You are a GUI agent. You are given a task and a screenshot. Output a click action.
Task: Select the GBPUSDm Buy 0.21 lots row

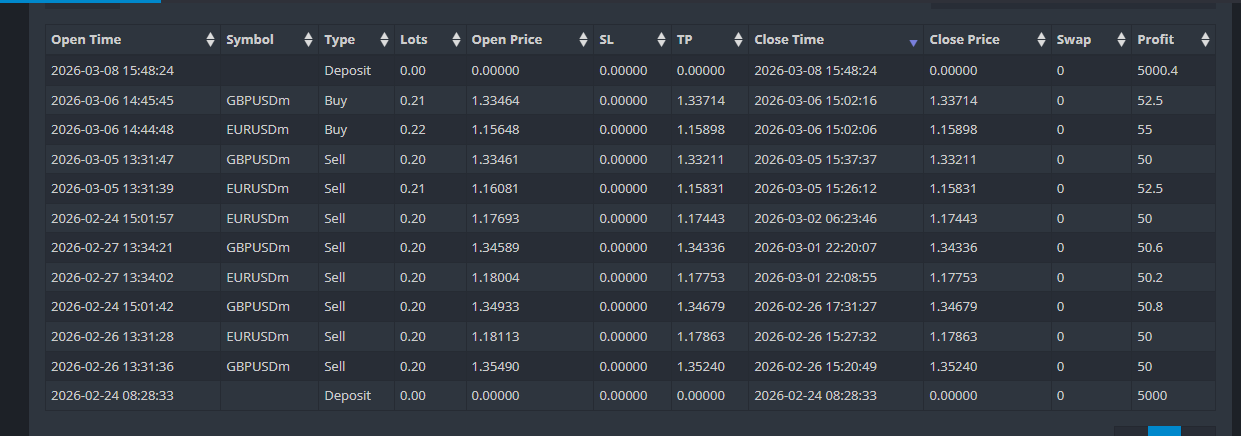[630, 101]
